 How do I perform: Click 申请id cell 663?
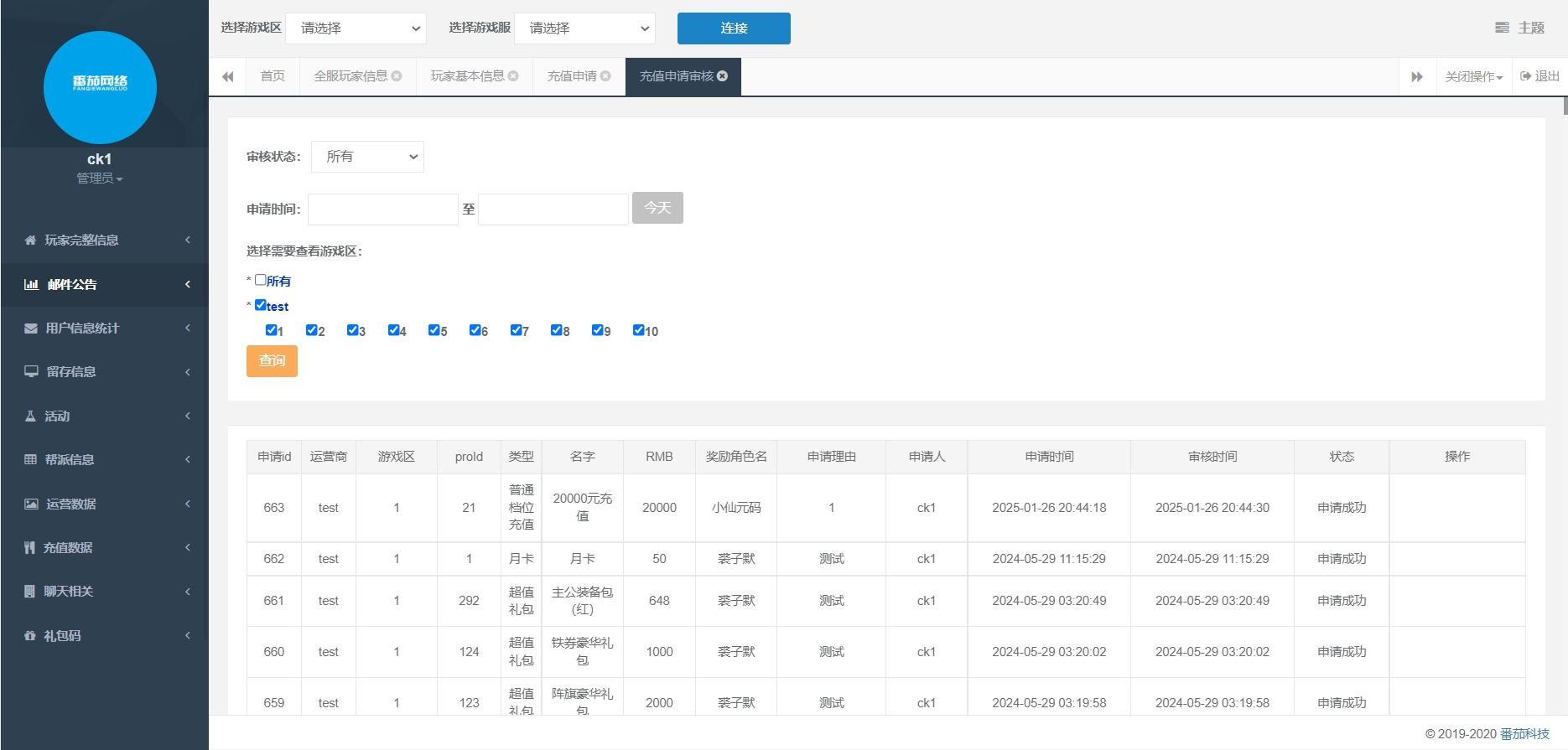(274, 508)
